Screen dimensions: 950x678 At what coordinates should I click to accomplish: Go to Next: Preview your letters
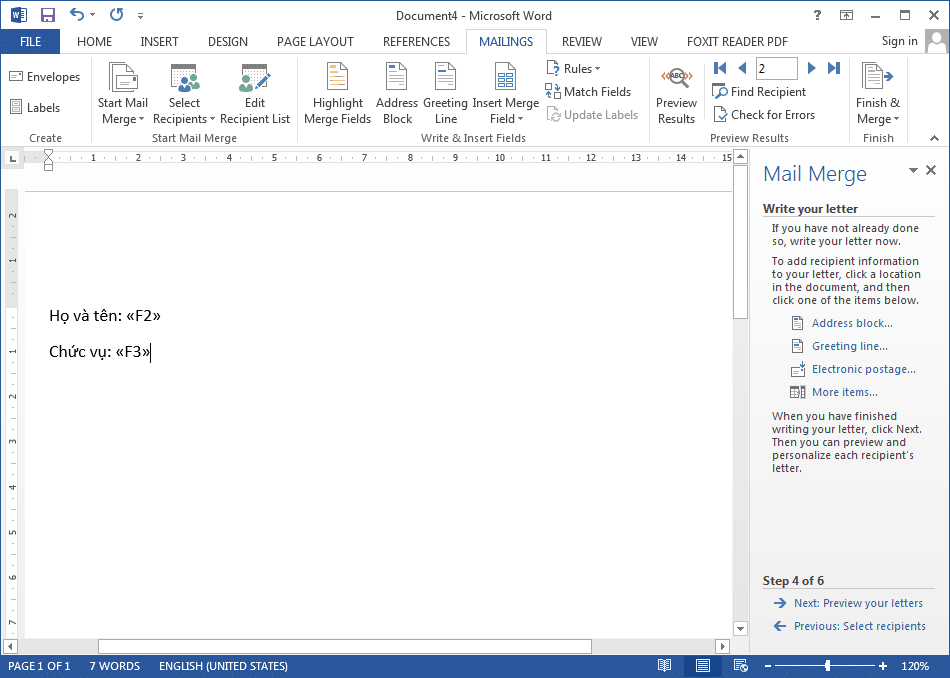858,603
